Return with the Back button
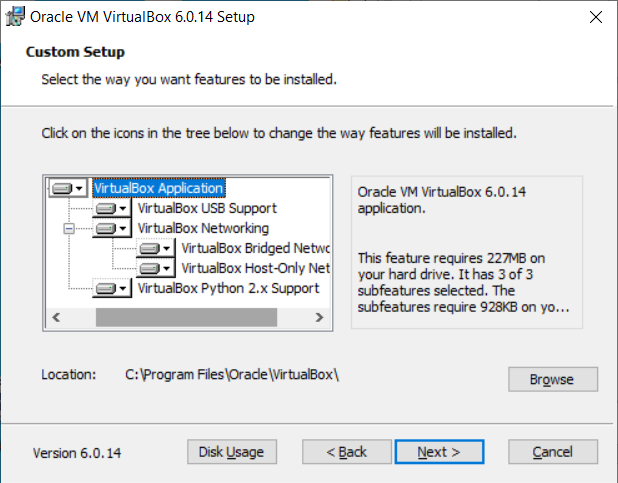This screenshot has height=483, width=618. pyautogui.click(x=348, y=452)
